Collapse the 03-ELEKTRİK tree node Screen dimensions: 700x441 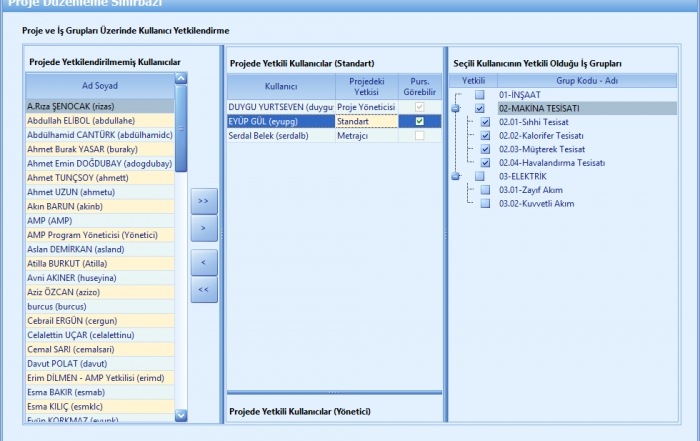coord(455,177)
